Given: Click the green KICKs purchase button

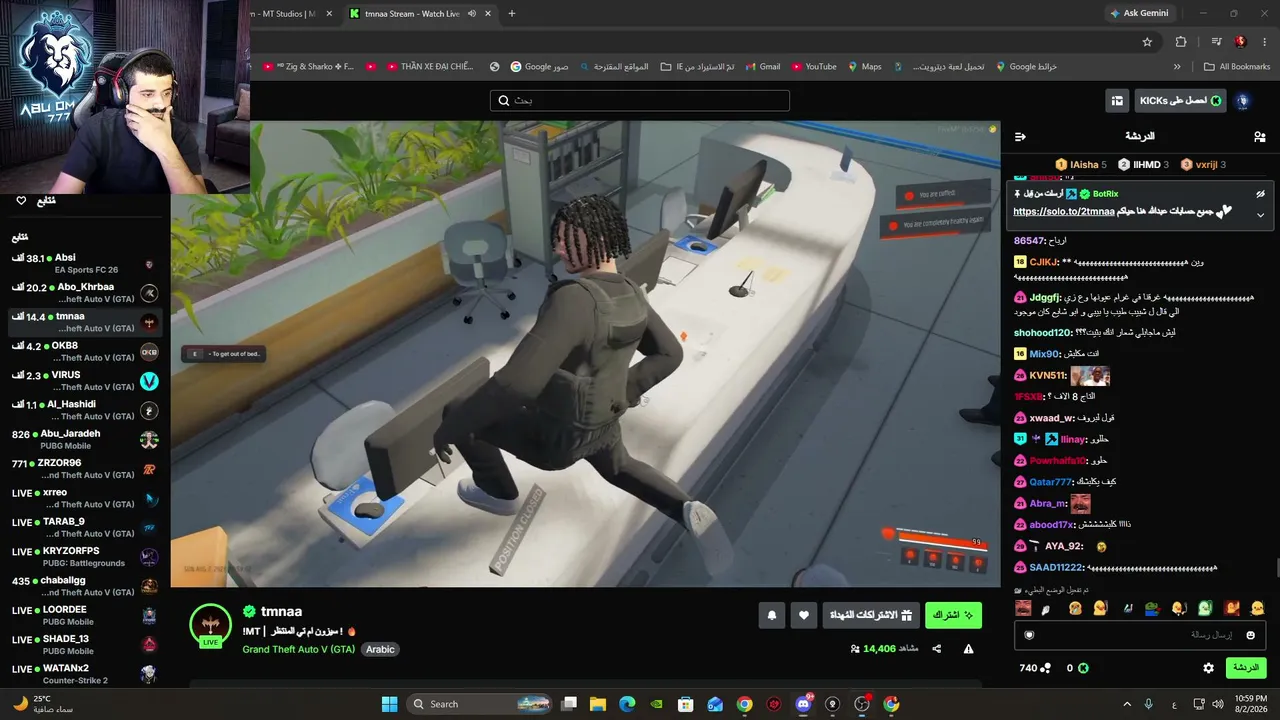Looking at the screenshot, I should tap(1181, 101).
